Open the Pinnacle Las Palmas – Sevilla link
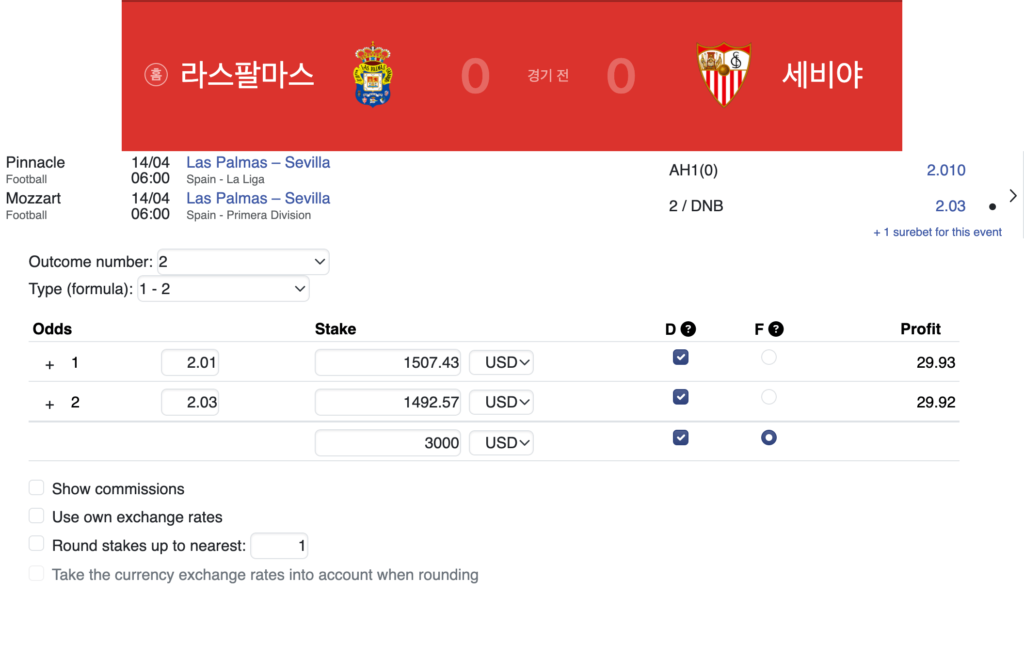The width and height of the screenshot is (1024, 657). (x=258, y=162)
